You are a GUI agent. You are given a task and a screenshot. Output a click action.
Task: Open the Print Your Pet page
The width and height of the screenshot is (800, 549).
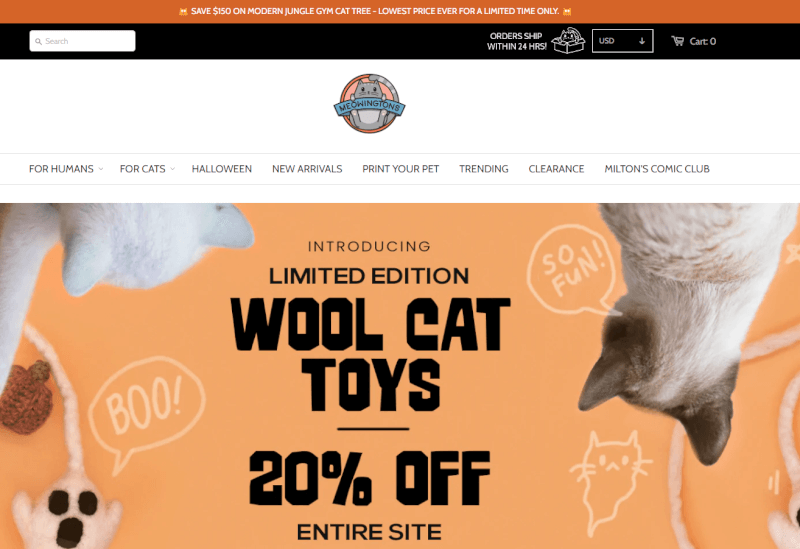click(x=401, y=169)
